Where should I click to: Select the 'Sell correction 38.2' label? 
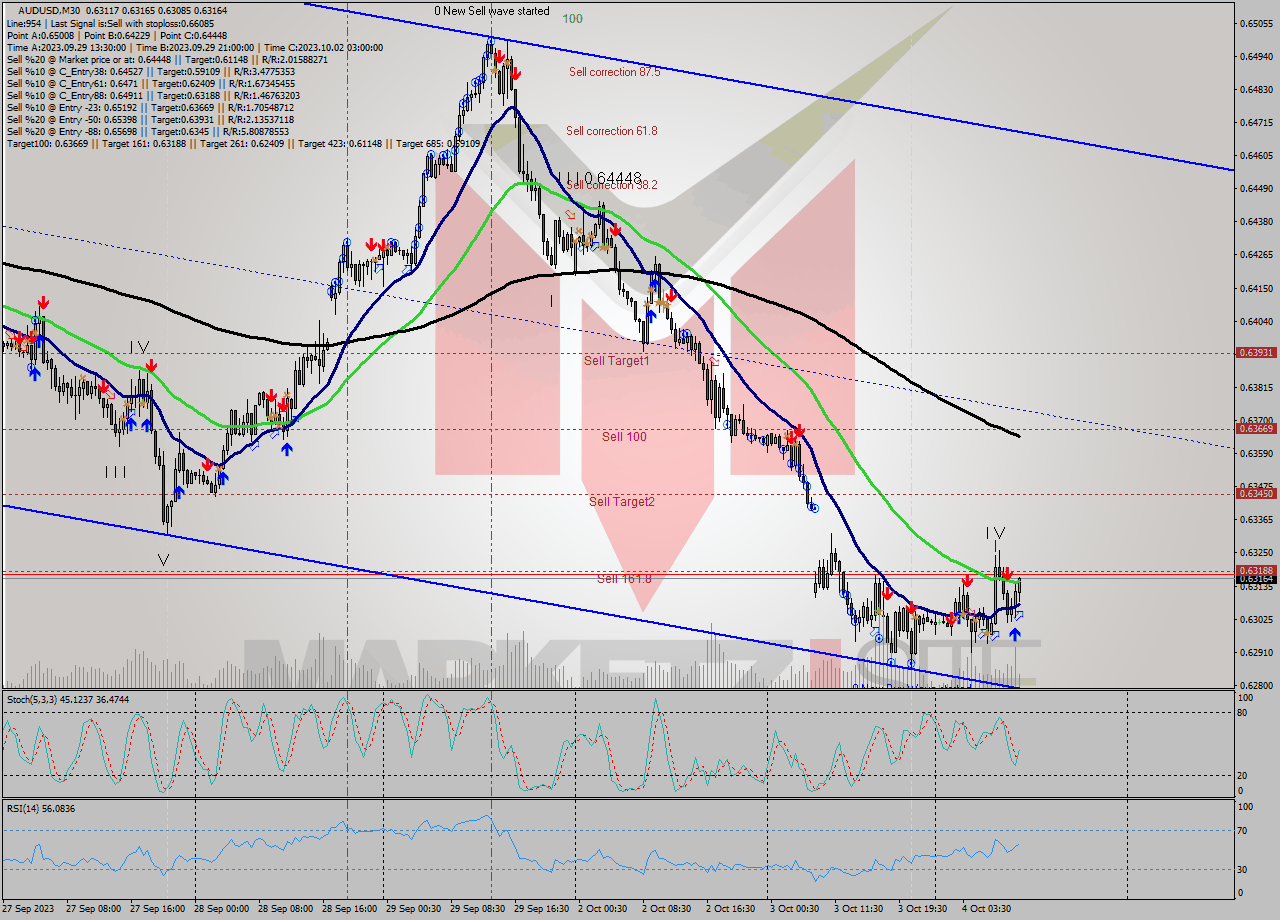pyautogui.click(x=611, y=185)
